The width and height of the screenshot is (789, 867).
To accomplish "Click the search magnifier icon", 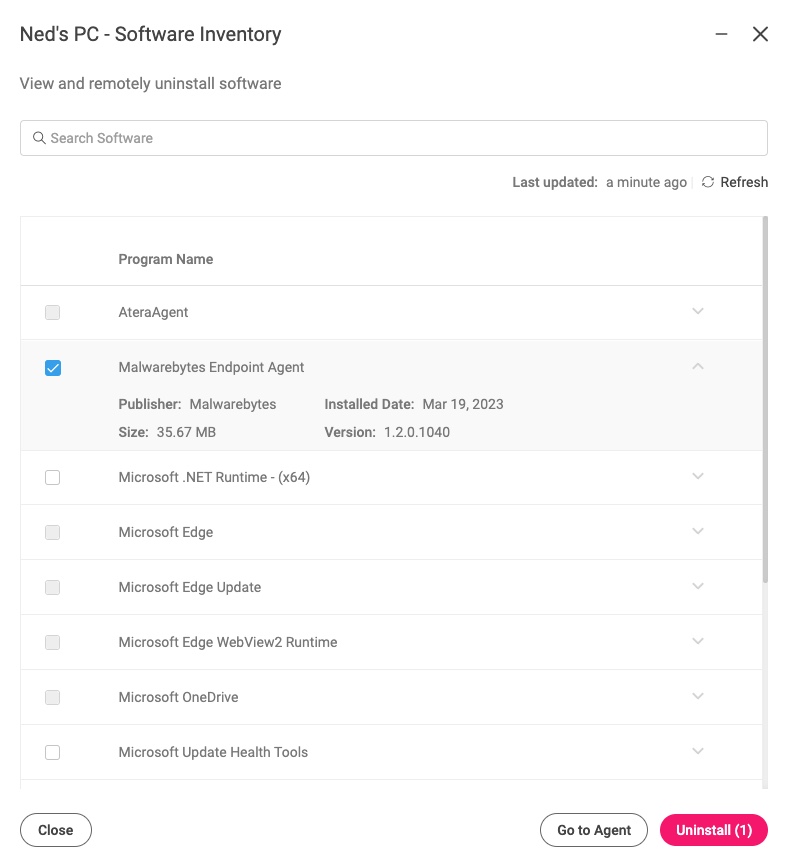I will (39, 138).
